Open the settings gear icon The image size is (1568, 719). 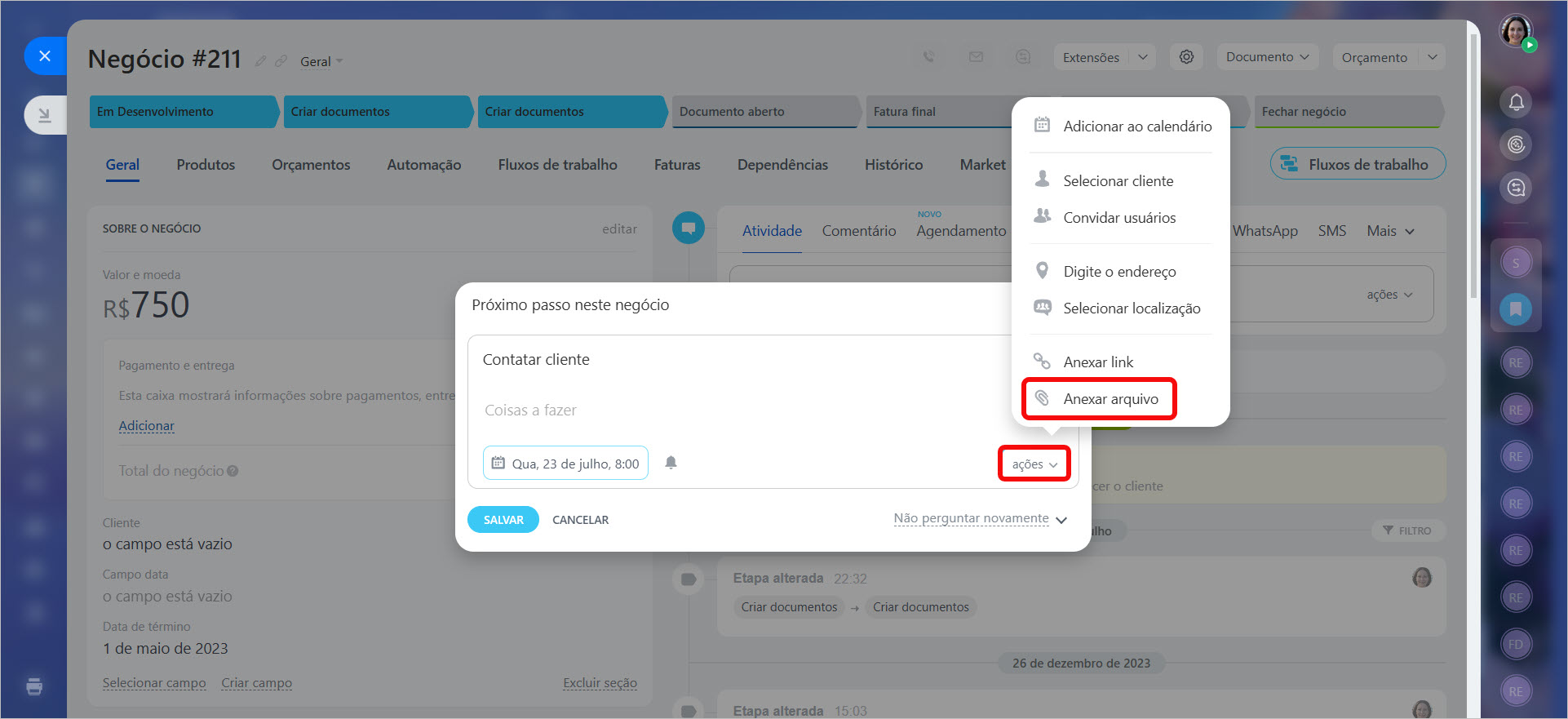pyautogui.click(x=1186, y=57)
